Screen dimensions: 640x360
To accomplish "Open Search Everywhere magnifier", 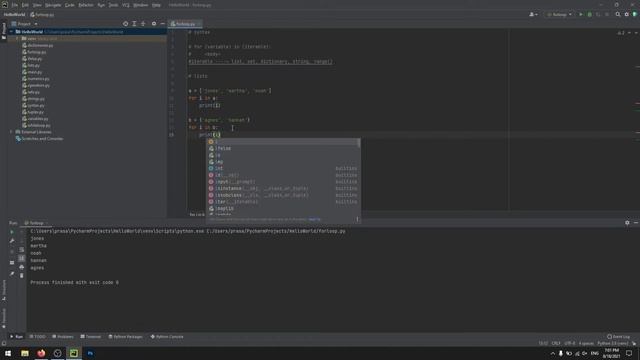I will coord(618,14).
